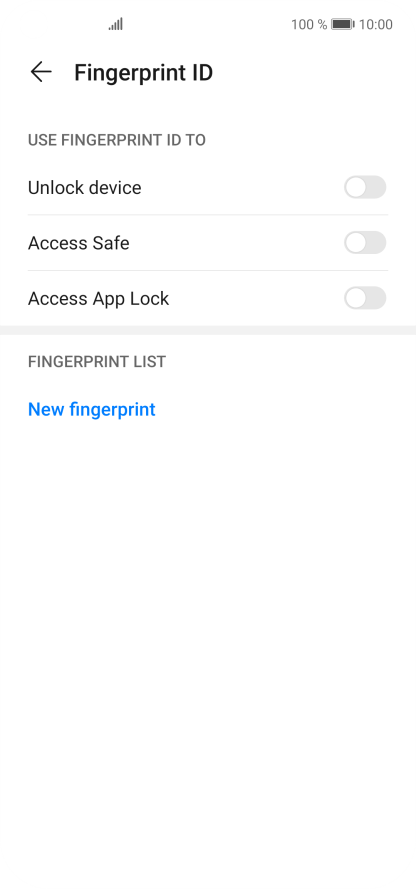Tap the blank area below New fingerprint
416x889 pixels.
pos(208,652)
